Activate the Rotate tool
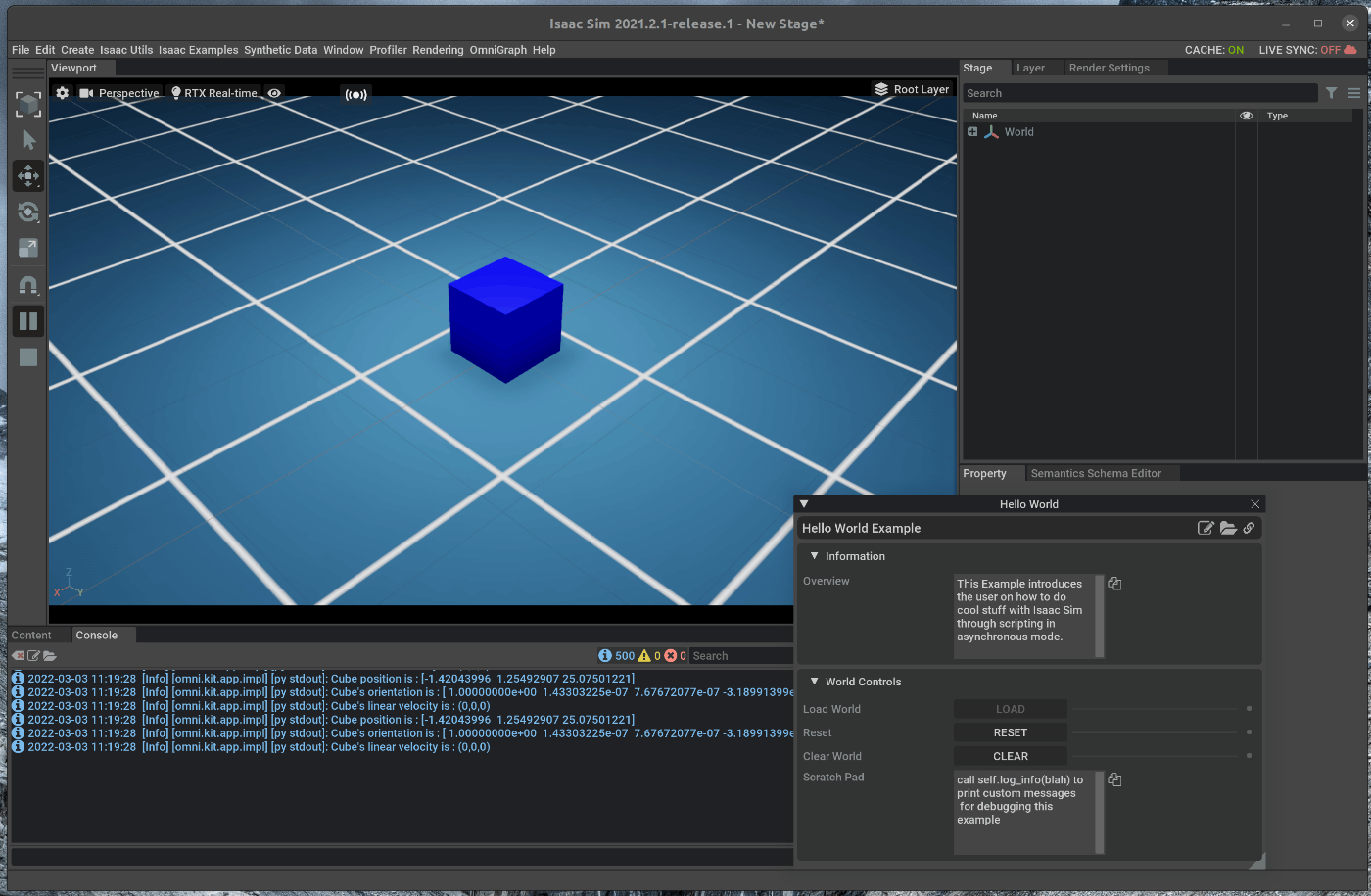 [x=28, y=212]
